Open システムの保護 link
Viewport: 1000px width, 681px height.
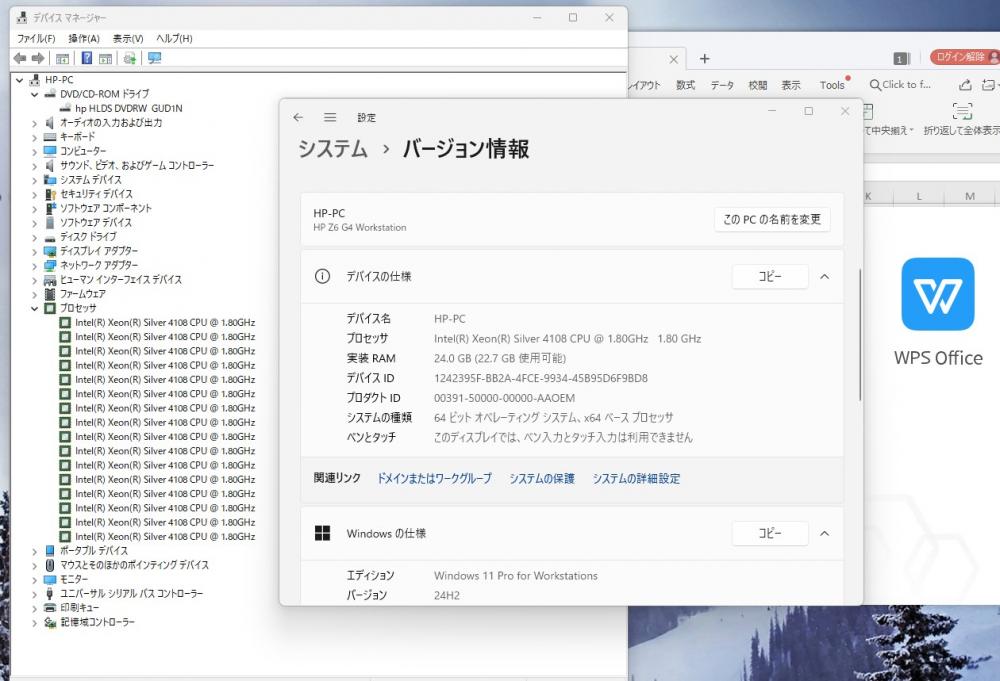541,478
